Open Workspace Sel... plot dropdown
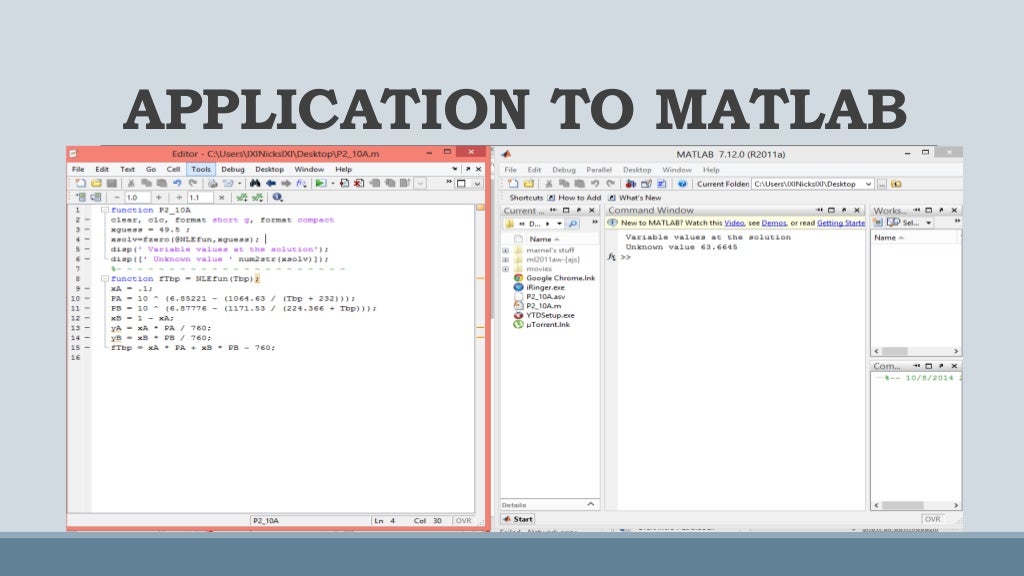The height and width of the screenshot is (576, 1024). pyautogui.click(x=928, y=223)
